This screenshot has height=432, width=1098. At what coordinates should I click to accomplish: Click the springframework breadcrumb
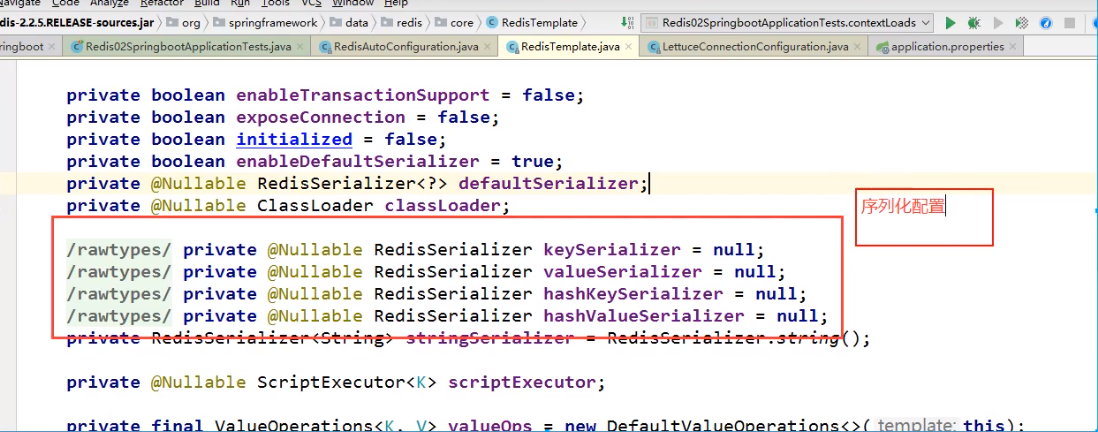[266, 22]
